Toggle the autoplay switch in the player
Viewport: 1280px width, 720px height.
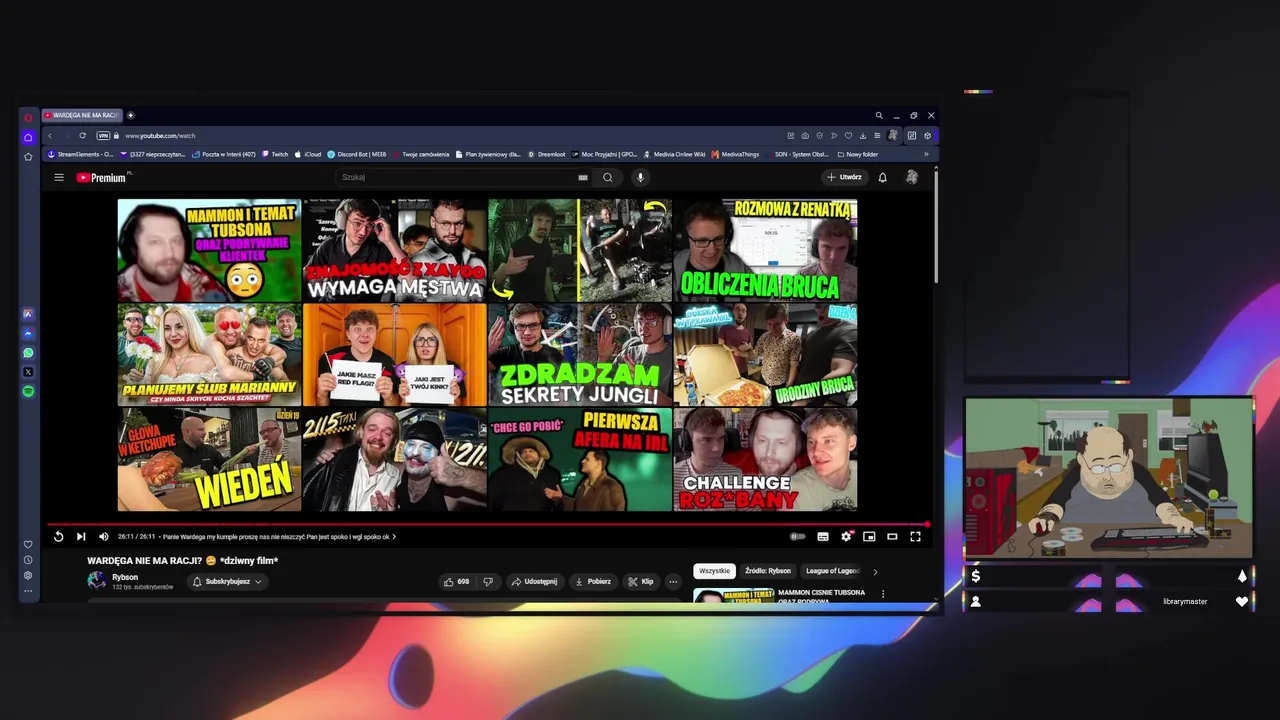[x=797, y=537]
